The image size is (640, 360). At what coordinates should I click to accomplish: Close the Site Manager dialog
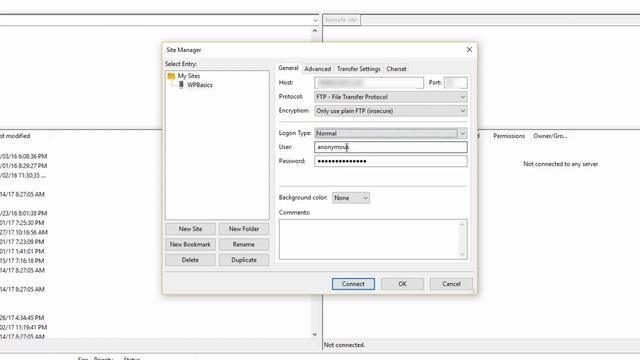click(469, 49)
